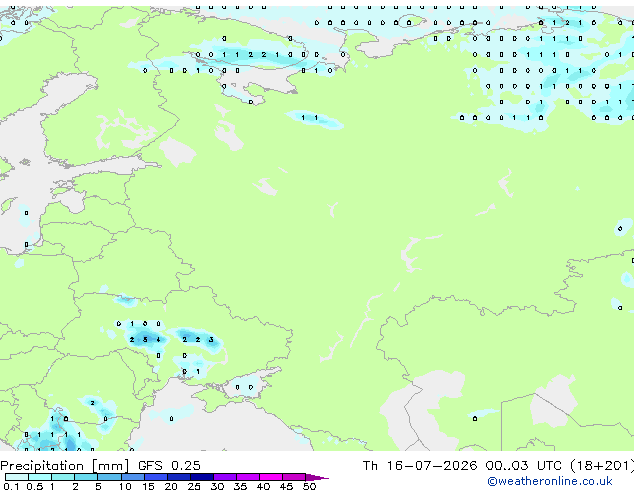Click the legend label '40'

coord(263,486)
